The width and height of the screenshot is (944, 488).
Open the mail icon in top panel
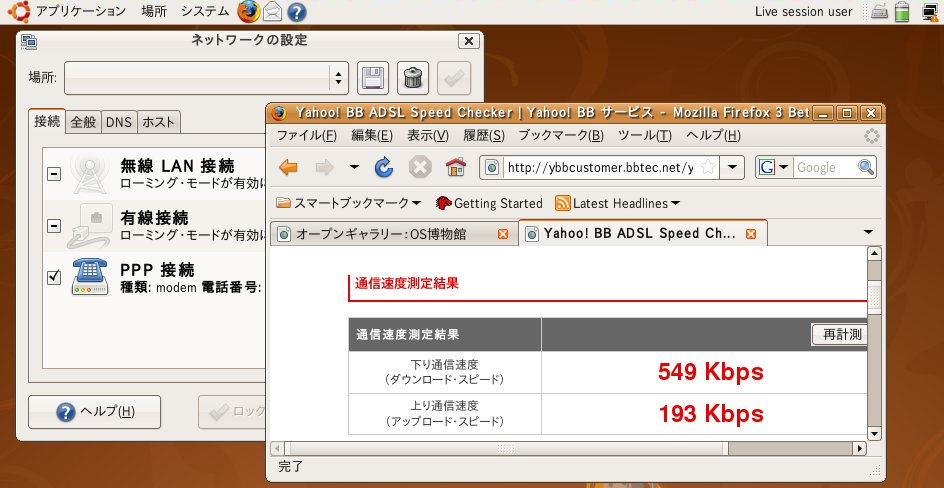(273, 11)
